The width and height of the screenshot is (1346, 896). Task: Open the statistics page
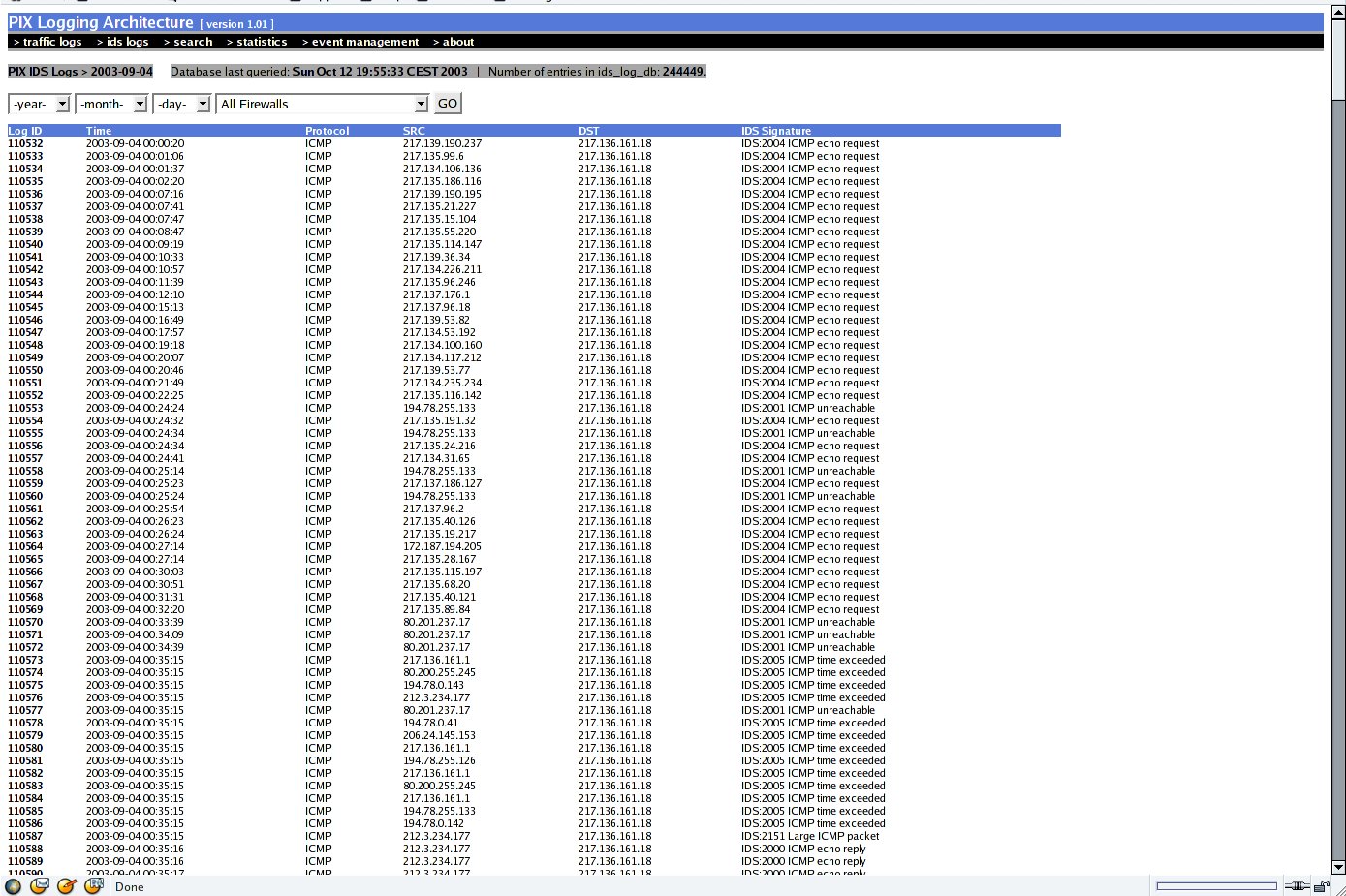pos(257,42)
